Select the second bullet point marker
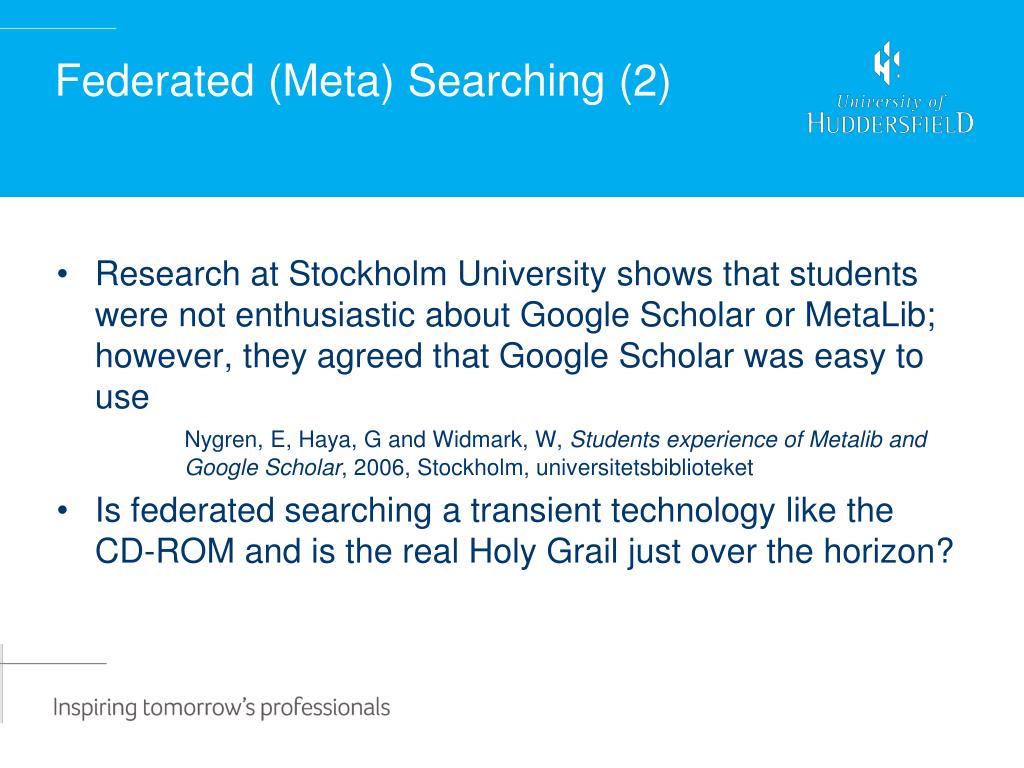 62,510
